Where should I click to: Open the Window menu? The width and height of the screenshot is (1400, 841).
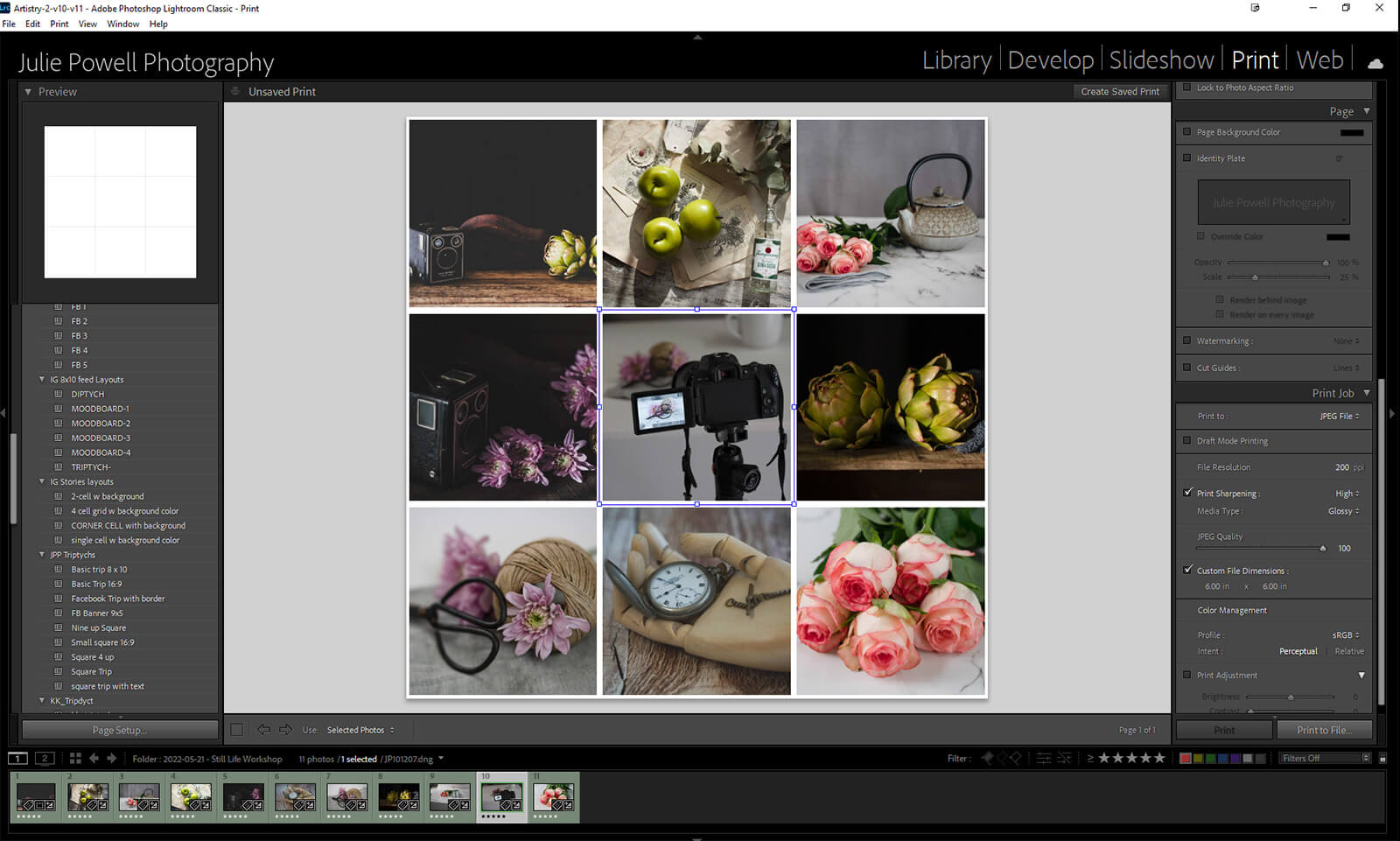[122, 24]
